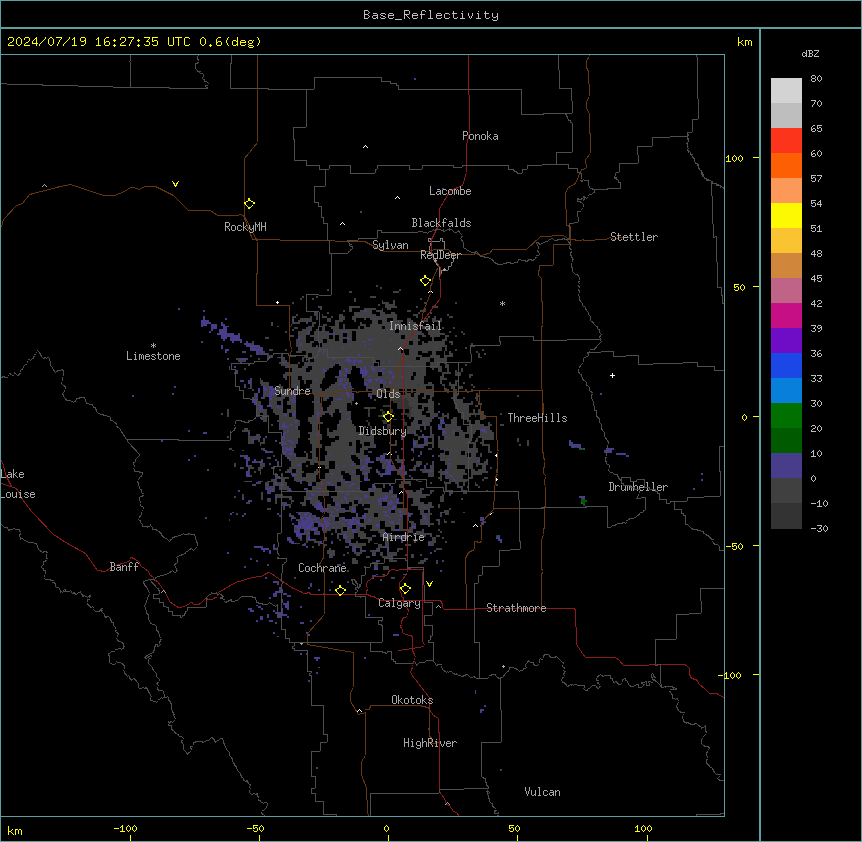Click the HighRiver label

tap(430, 743)
